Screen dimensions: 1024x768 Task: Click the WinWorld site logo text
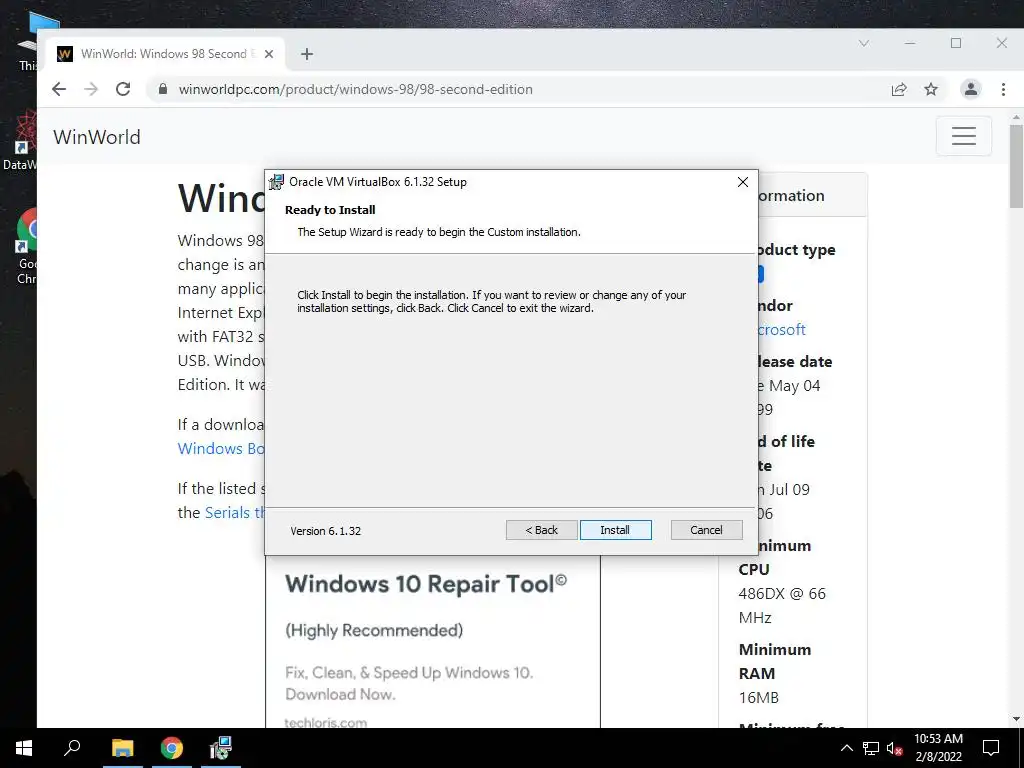pos(97,137)
